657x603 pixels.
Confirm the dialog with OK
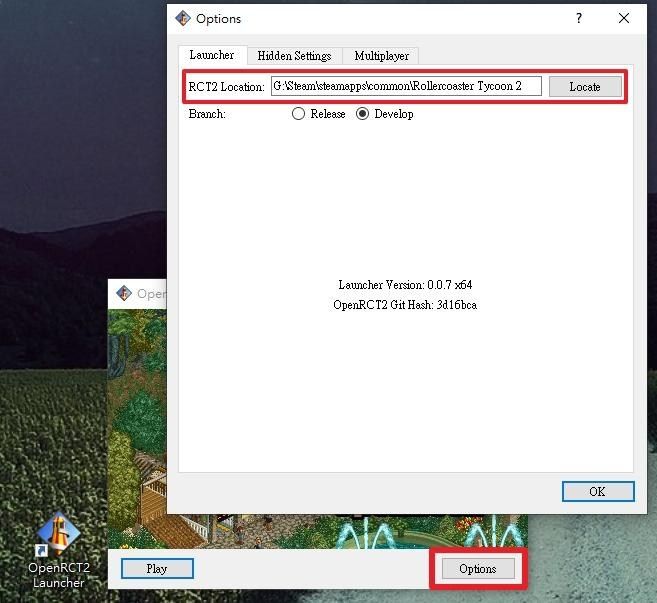point(597,491)
